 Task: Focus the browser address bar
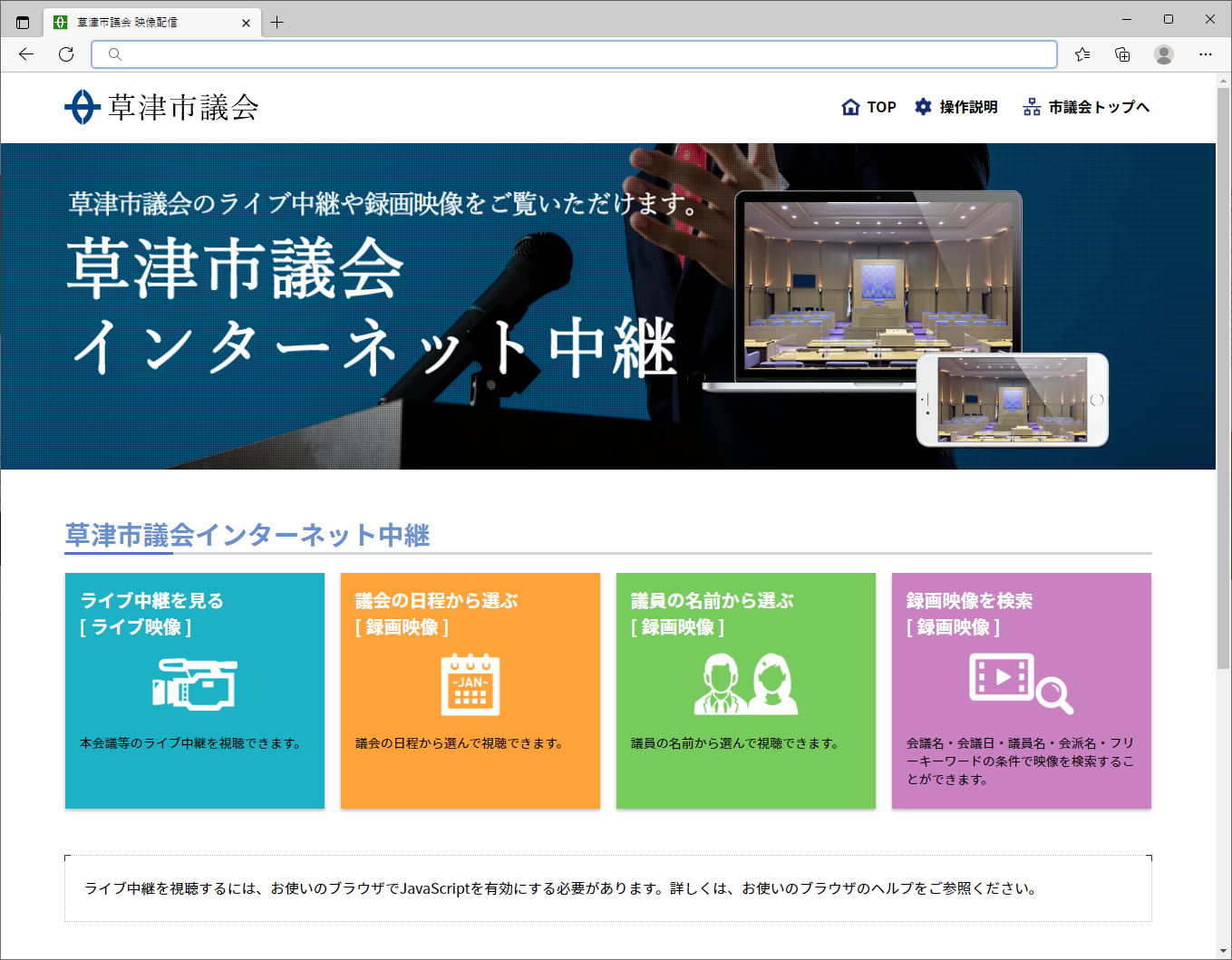[x=574, y=54]
